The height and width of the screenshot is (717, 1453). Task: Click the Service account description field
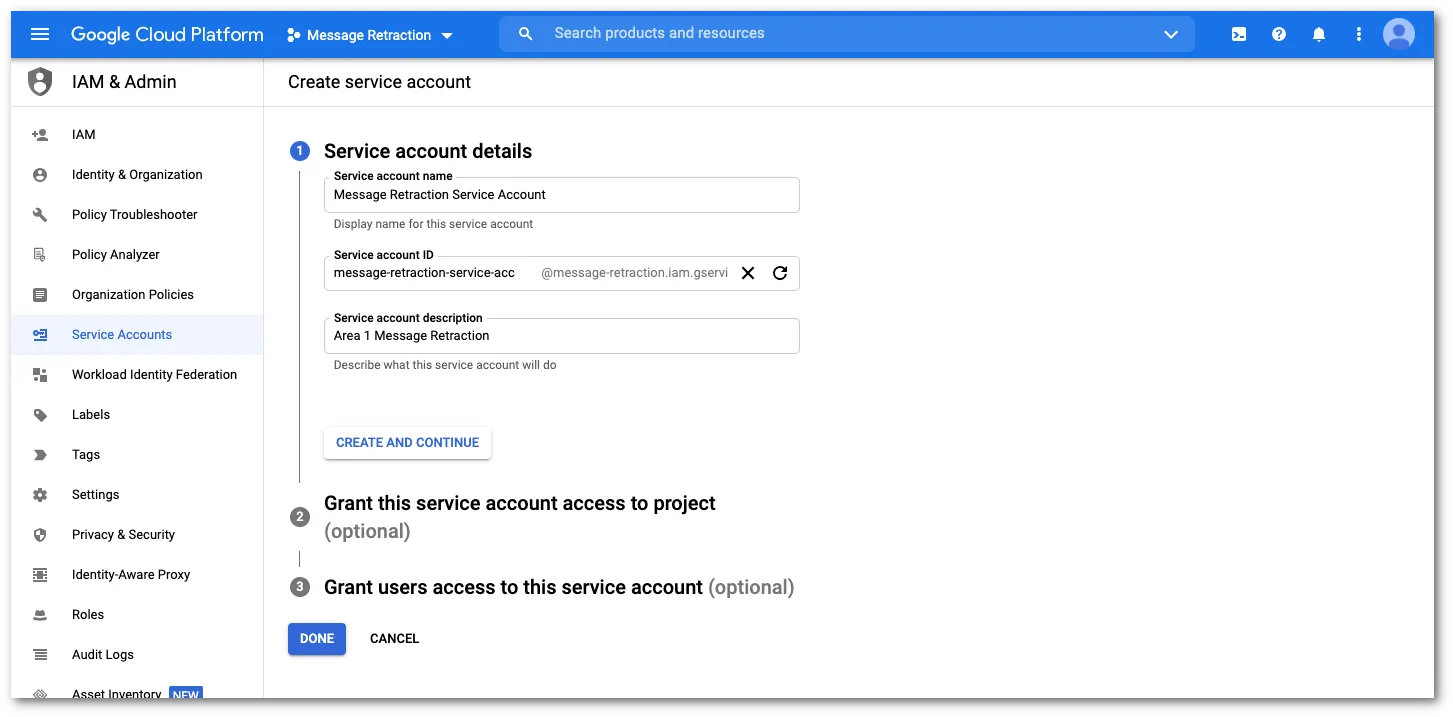click(561, 336)
